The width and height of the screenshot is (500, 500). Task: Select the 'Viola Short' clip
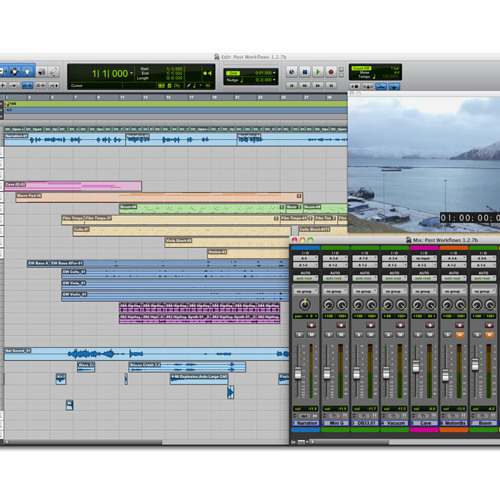pos(227,242)
